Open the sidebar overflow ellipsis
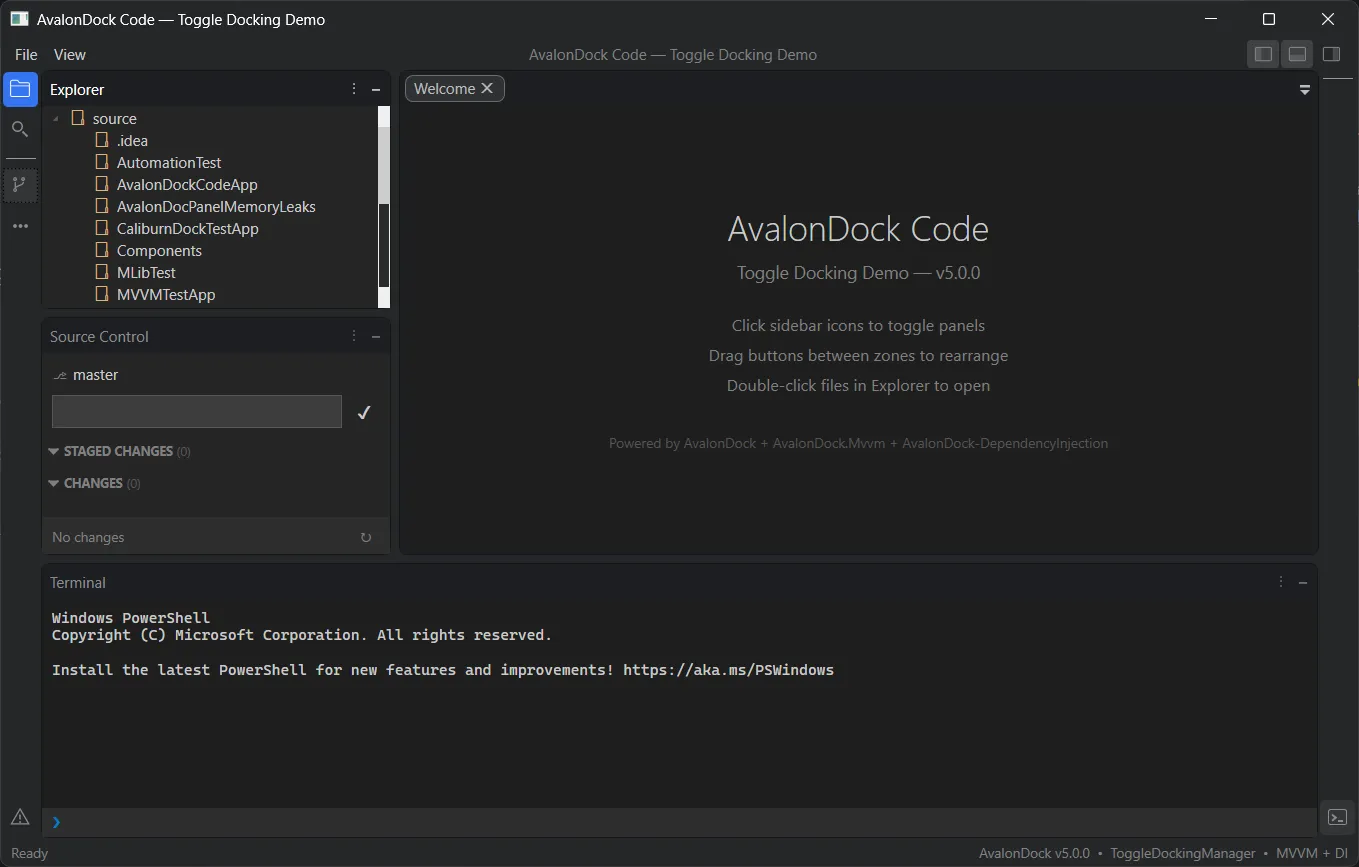The width and height of the screenshot is (1359, 867). coord(20,226)
